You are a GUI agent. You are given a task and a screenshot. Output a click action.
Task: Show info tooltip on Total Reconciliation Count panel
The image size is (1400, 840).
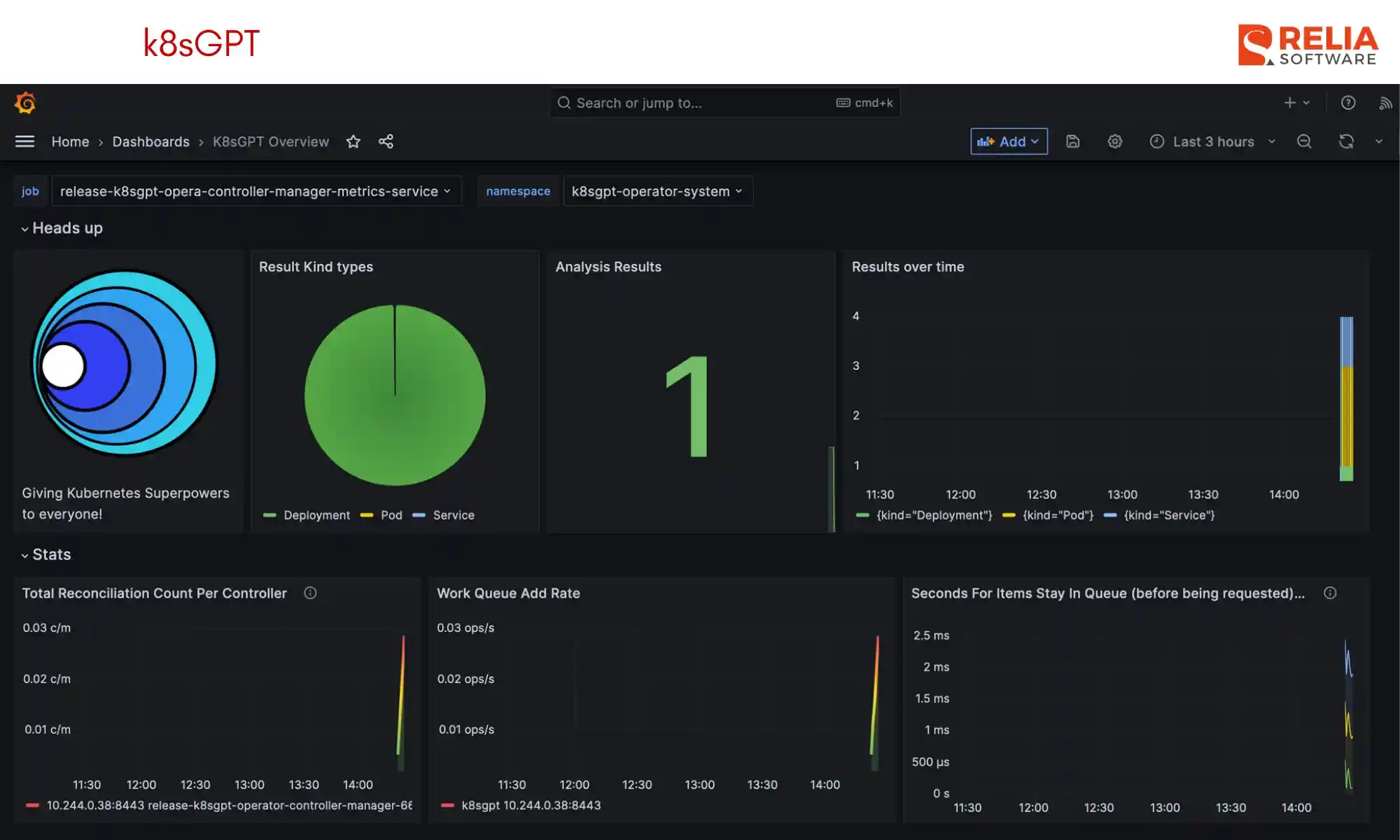pos(310,593)
